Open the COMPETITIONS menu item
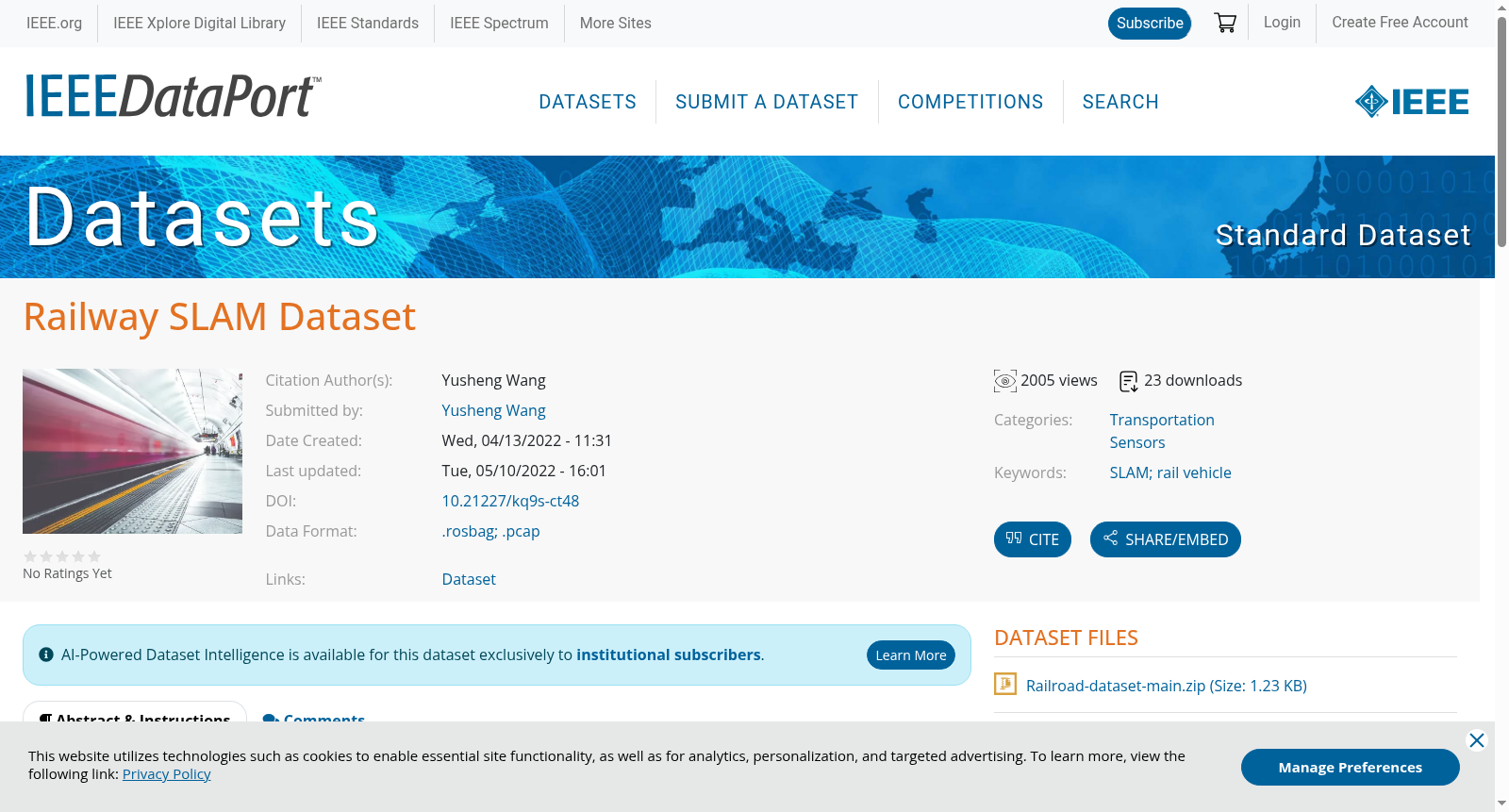1509x812 pixels. point(970,102)
